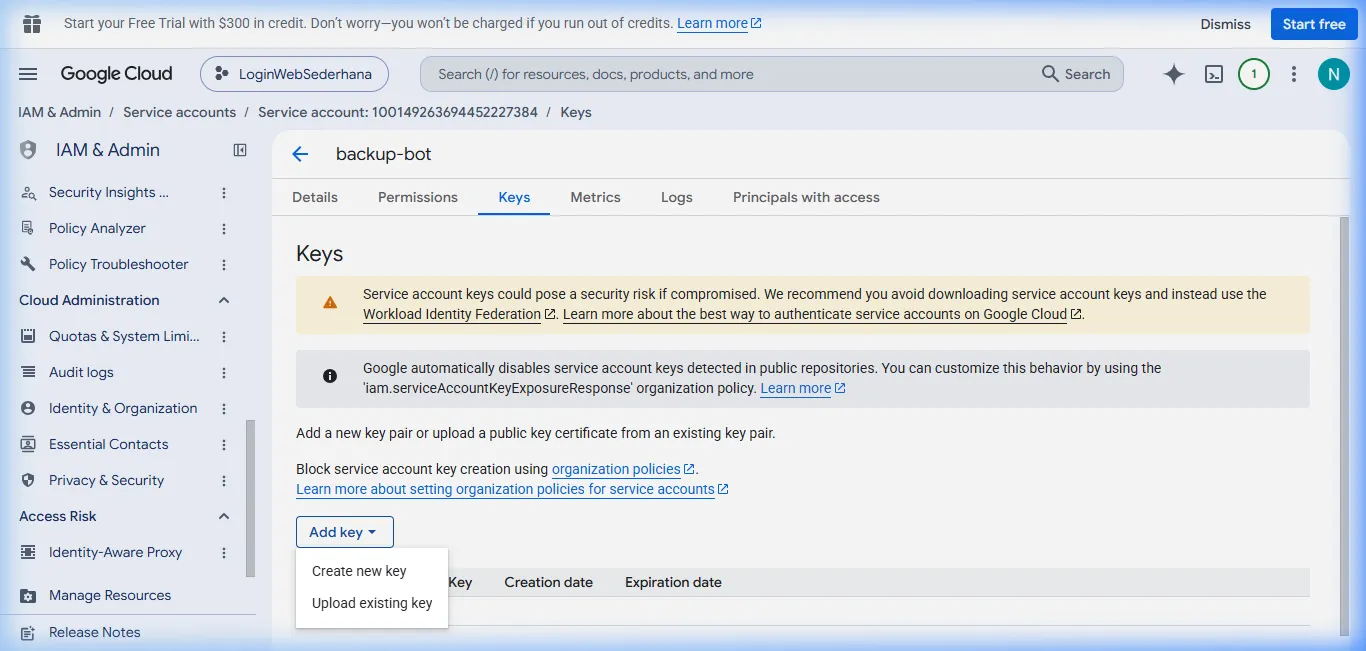Open the Add key dropdown
The width and height of the screenshot is (1366, 651).
345,532
